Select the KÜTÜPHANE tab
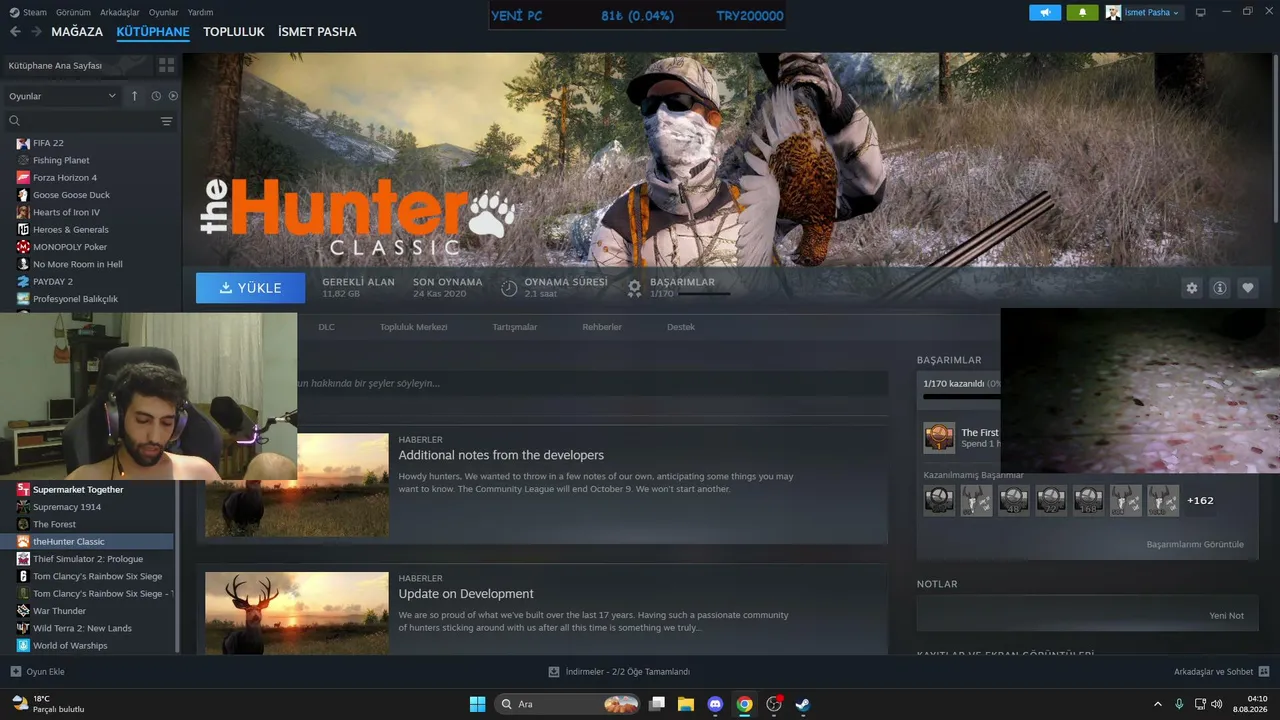Image resolution: width=1280 pixels, height=720 pixels. [153, 32]
